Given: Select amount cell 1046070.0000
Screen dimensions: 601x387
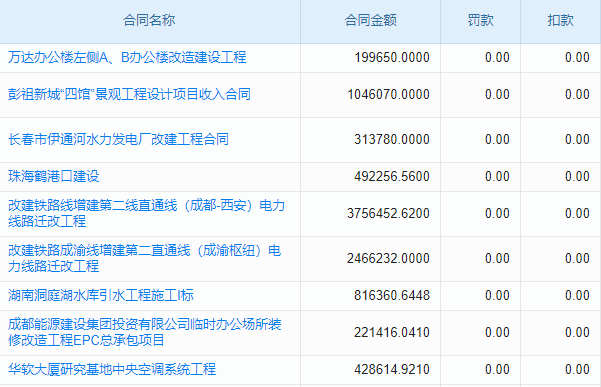Looking at the screenshot, I should (388, 94).
